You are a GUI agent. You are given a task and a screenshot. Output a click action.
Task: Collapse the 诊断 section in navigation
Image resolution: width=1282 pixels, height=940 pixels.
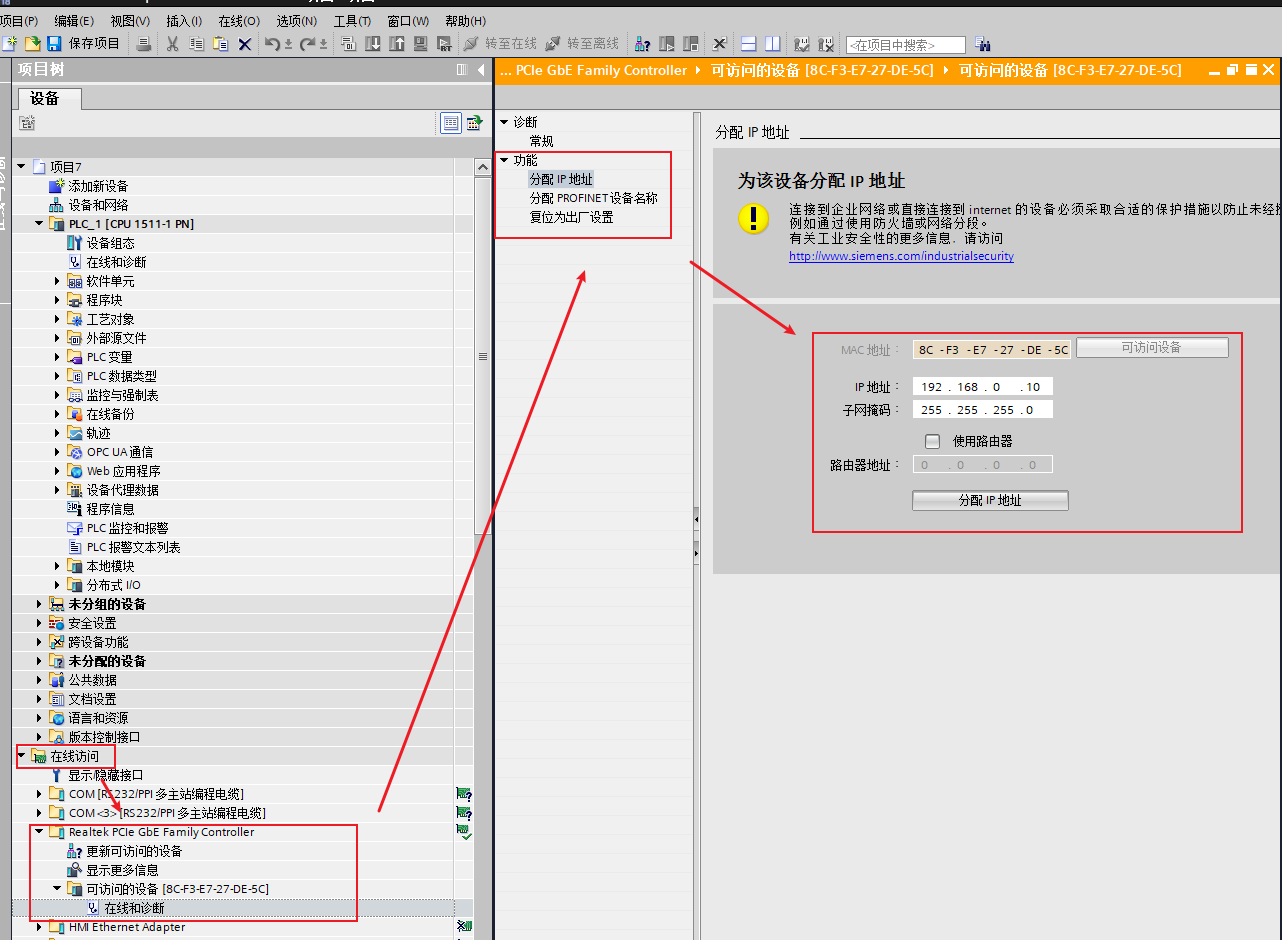pos(504,122)
